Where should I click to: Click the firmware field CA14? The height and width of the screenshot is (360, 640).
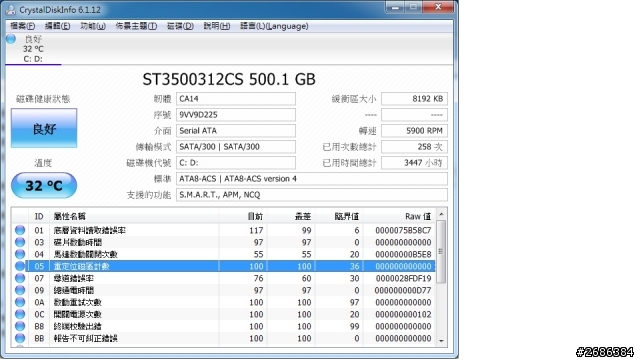point(236,99)
